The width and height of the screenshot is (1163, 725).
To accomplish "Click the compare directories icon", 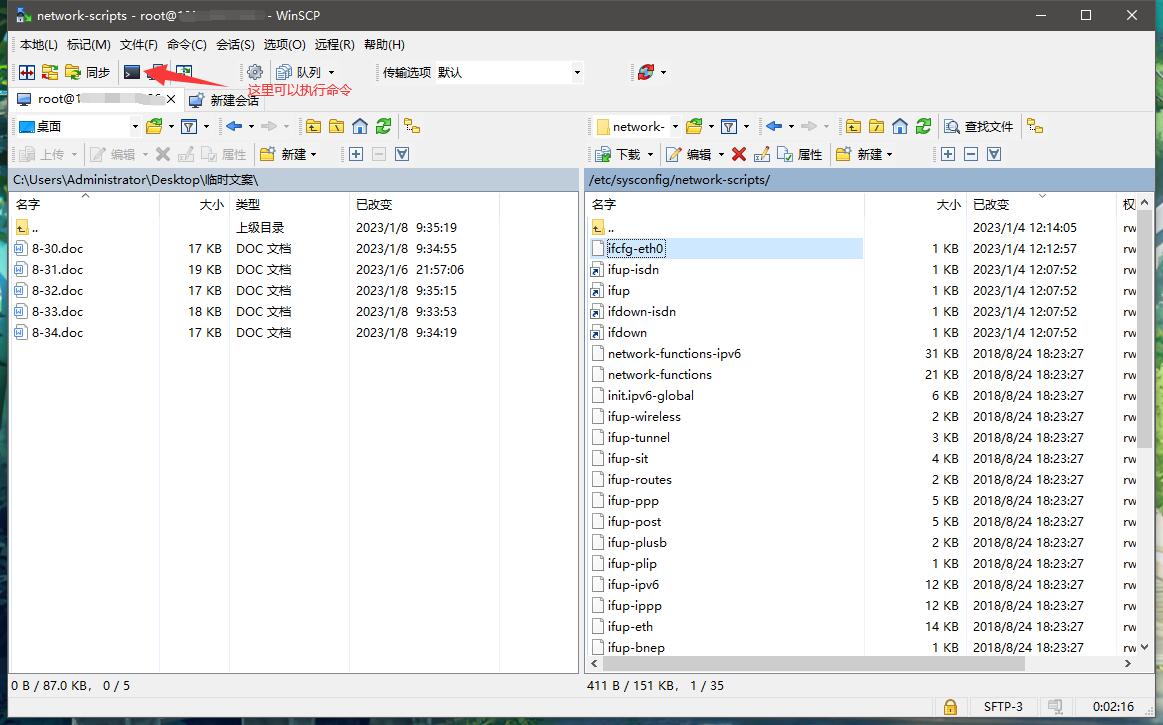I will pyautogui.click(x=27, y=72).
